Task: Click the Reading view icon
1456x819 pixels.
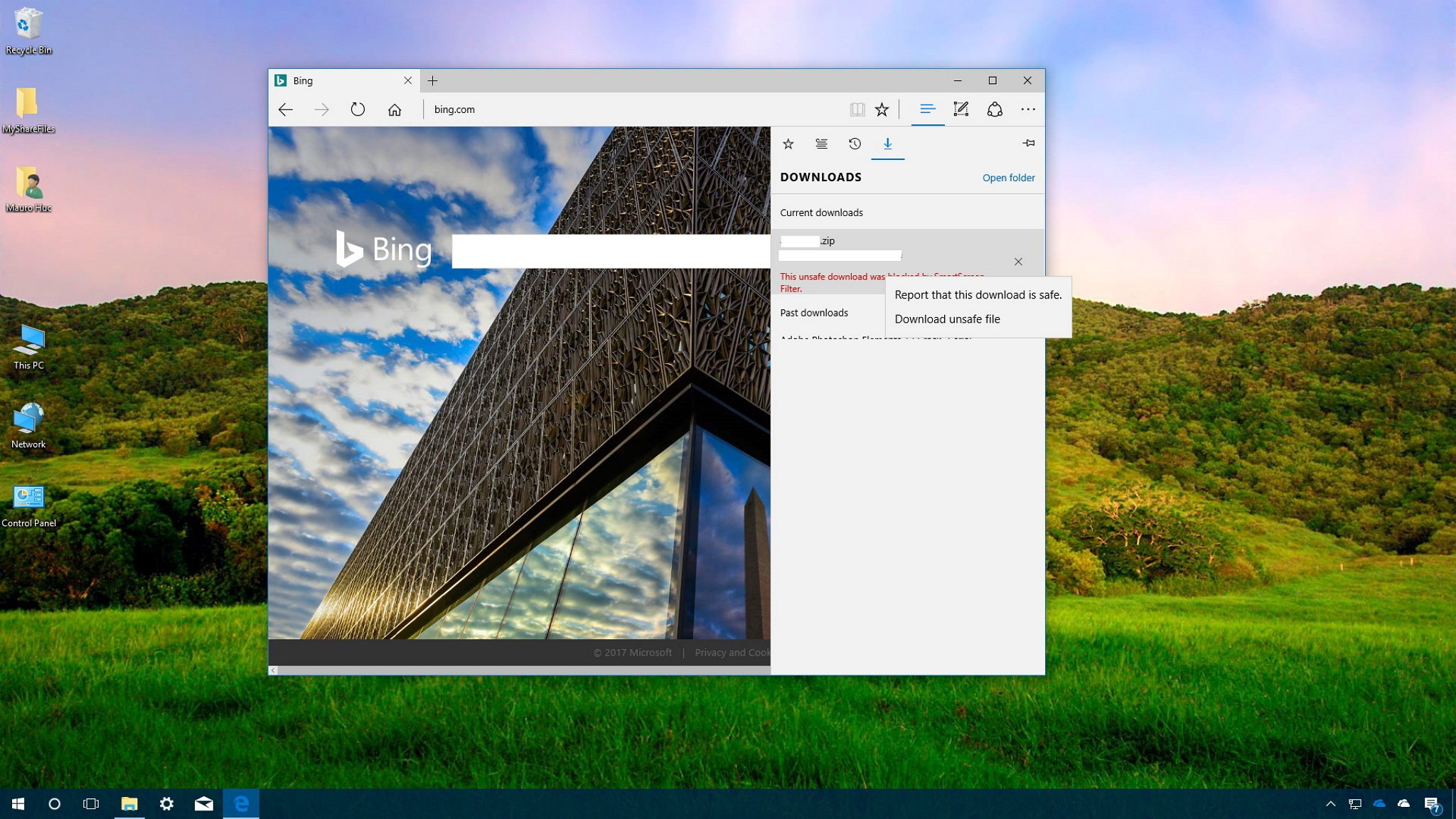Action: click(x=858, y=109)
